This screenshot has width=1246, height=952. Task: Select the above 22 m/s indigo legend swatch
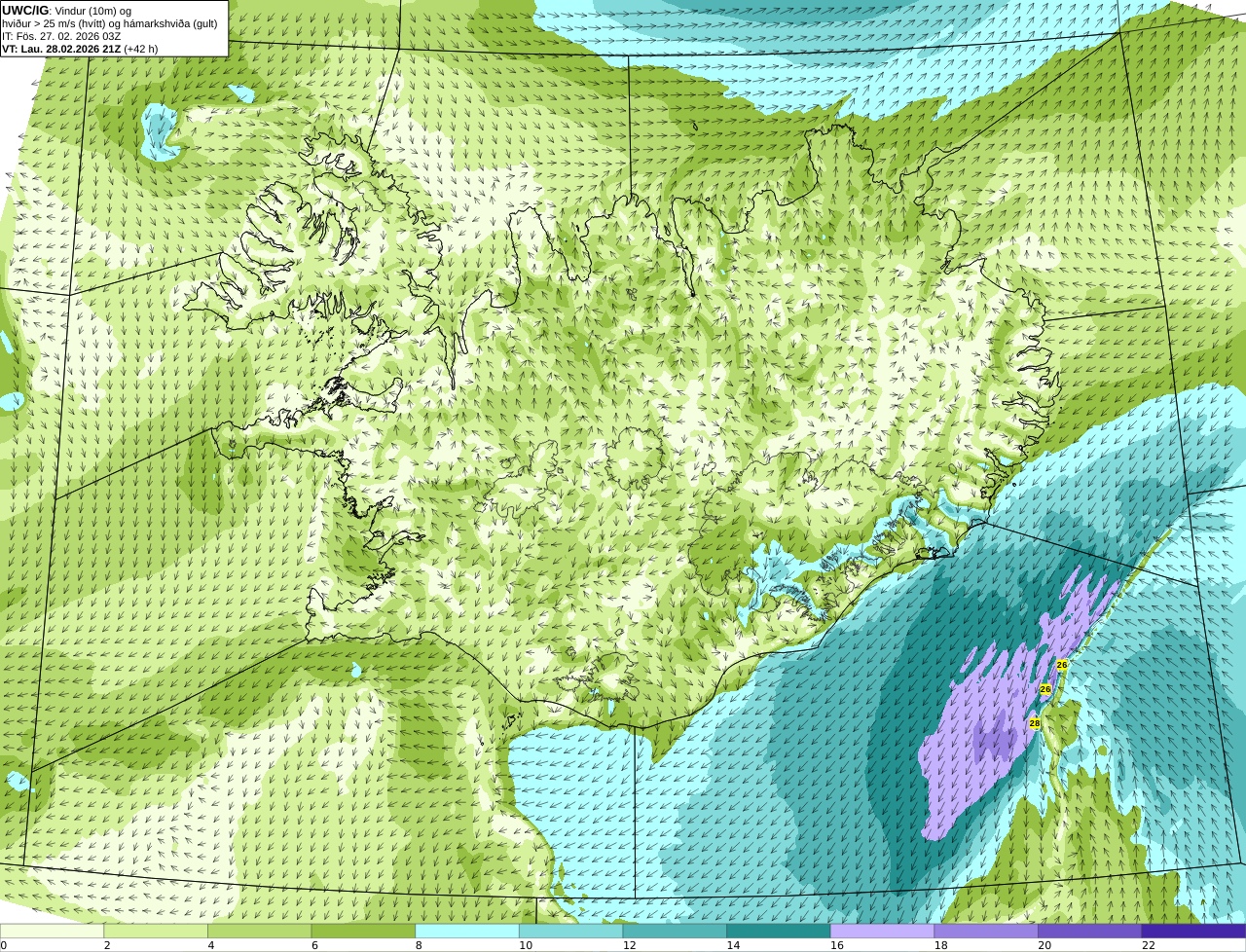click(1194, 931)
